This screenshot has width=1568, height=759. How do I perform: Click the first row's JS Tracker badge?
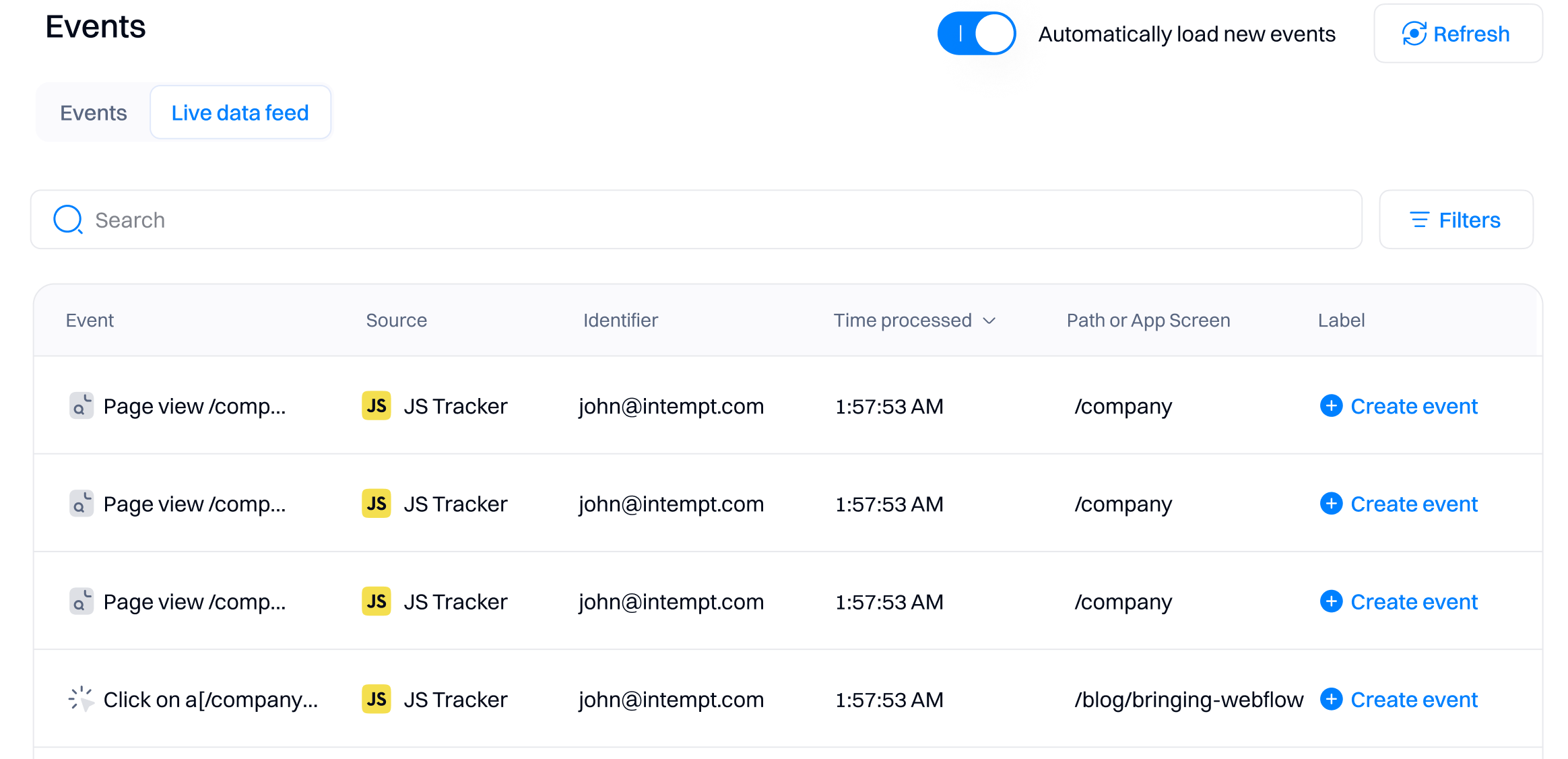pos(376,406)
